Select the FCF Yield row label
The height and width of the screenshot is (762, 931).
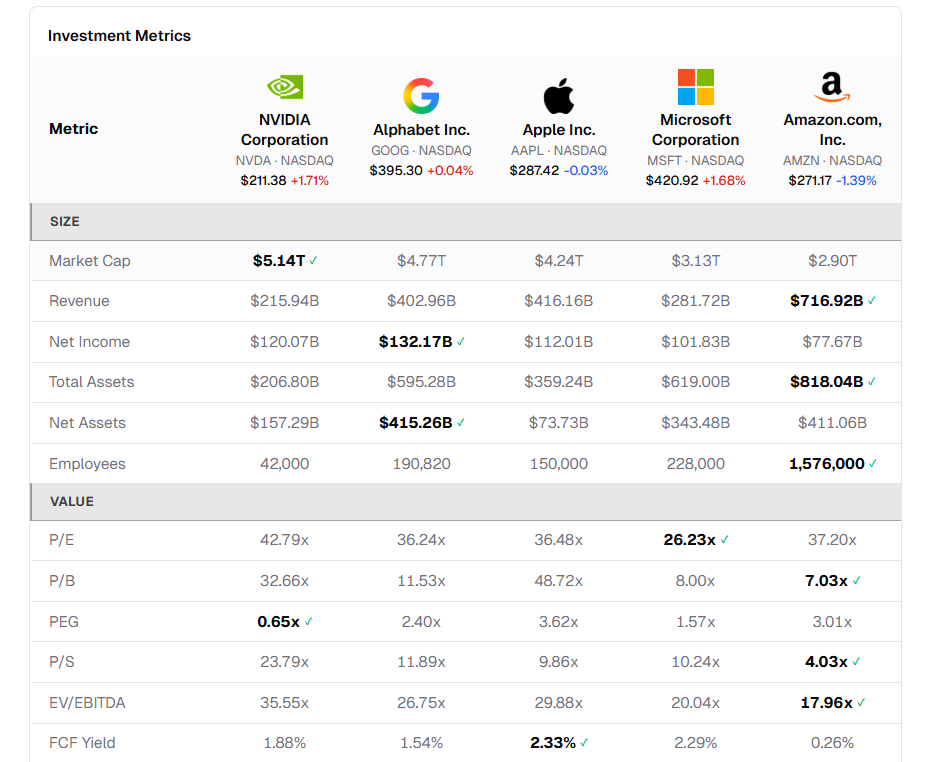pos(82,742)
